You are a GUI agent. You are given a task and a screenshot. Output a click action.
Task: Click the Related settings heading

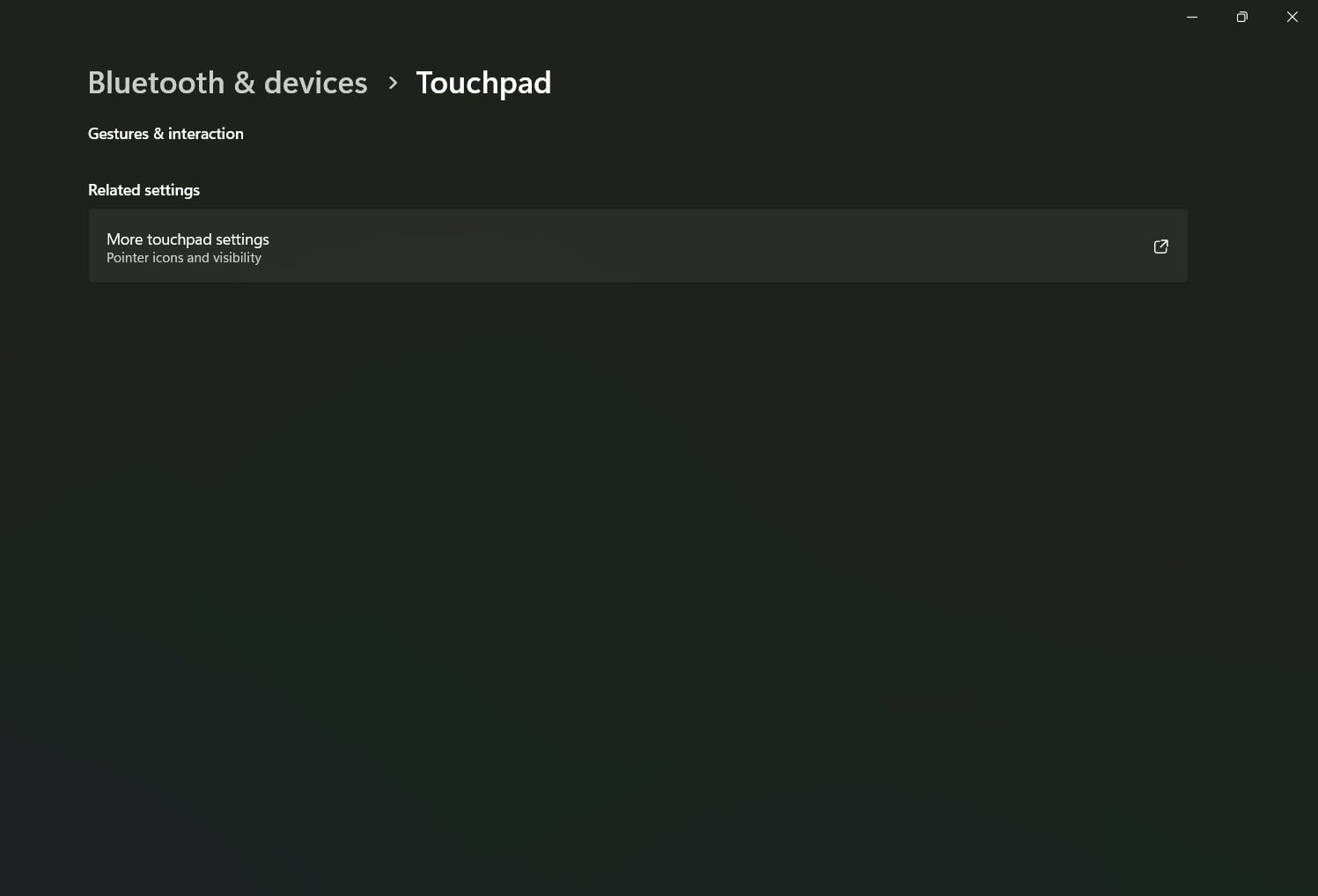144,190
